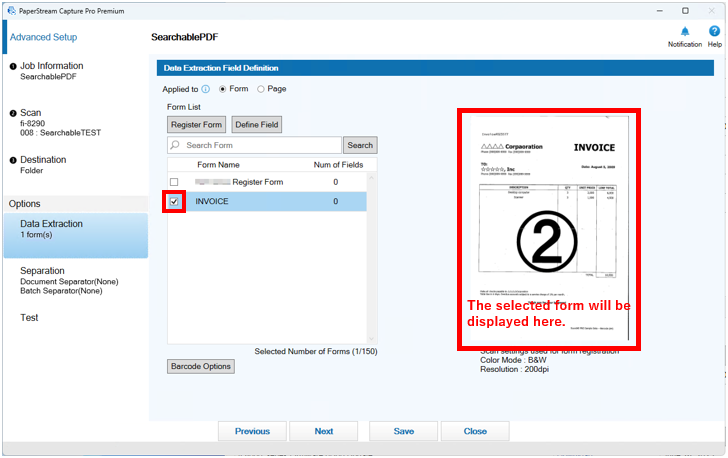Click 'Resolution : 200dpi' text
Viewport: 728px width, 458px height.
point(514,369)
